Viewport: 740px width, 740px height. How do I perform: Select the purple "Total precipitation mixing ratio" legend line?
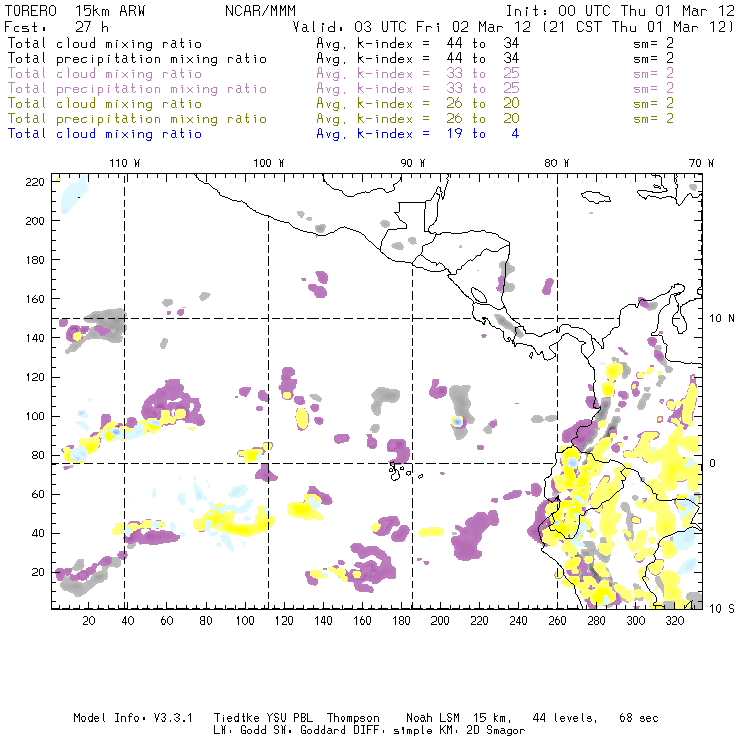[x=137, y=89]
